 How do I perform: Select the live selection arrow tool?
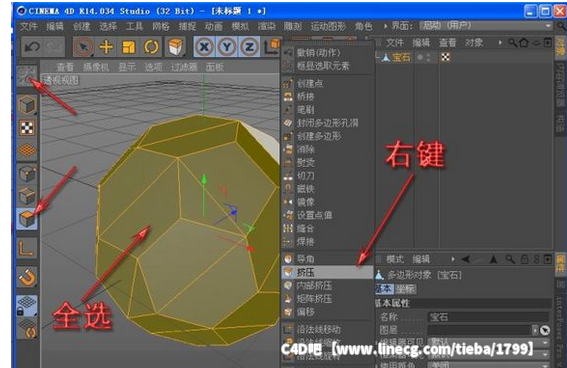click(x=84, y=47)
